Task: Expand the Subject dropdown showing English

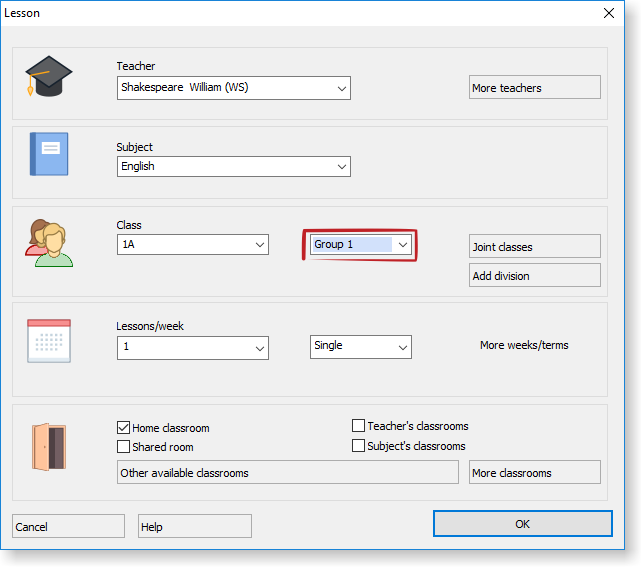Action: click(x=342, y=167)
